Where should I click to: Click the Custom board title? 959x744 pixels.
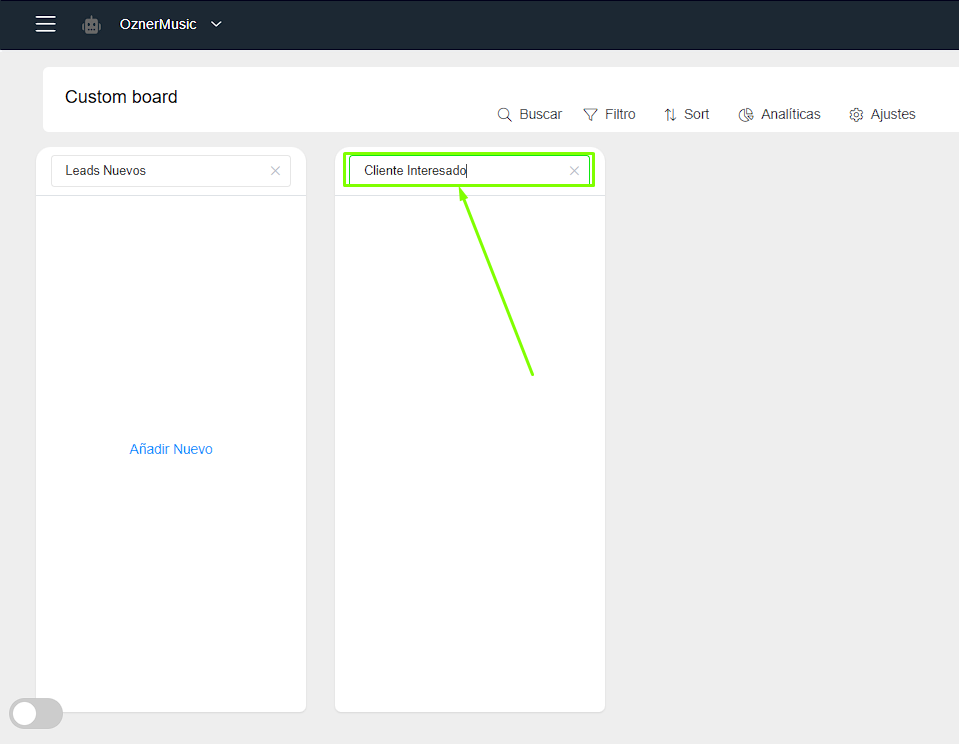[x=121, y=97]
